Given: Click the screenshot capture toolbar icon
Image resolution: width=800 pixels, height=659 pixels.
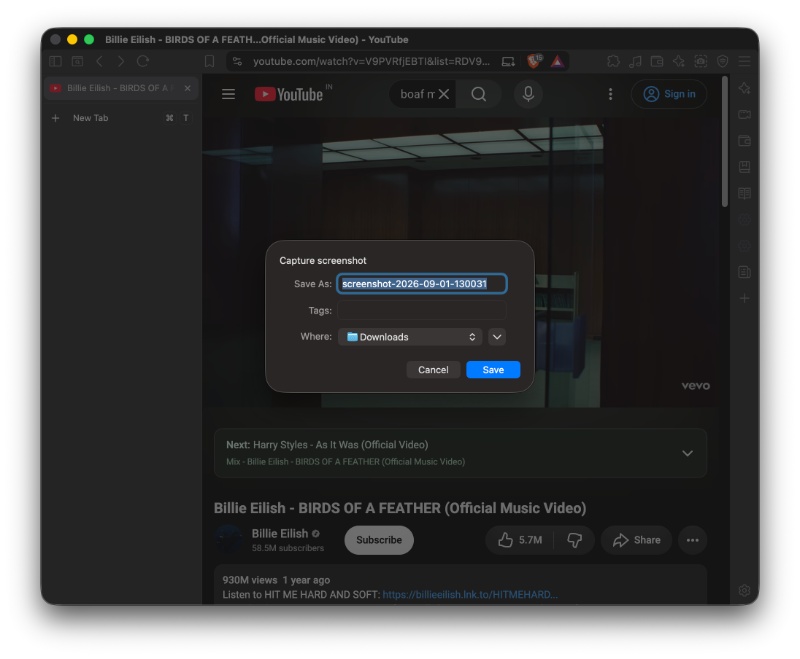Looking at the screenshot, I should [x=701, y=61].
